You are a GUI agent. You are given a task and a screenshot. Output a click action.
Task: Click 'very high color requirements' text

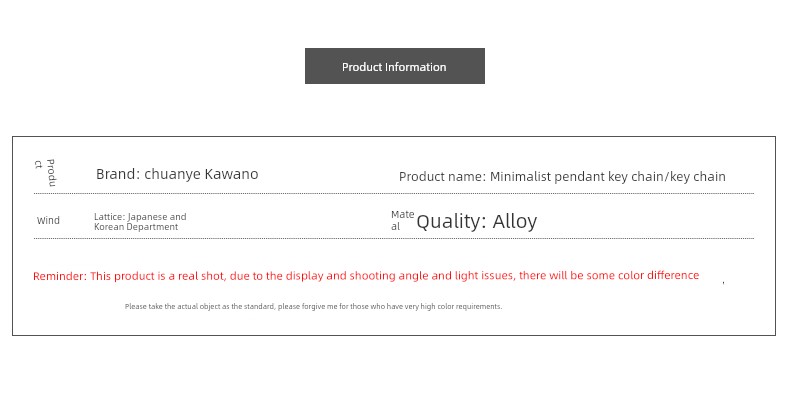(453, 306)
